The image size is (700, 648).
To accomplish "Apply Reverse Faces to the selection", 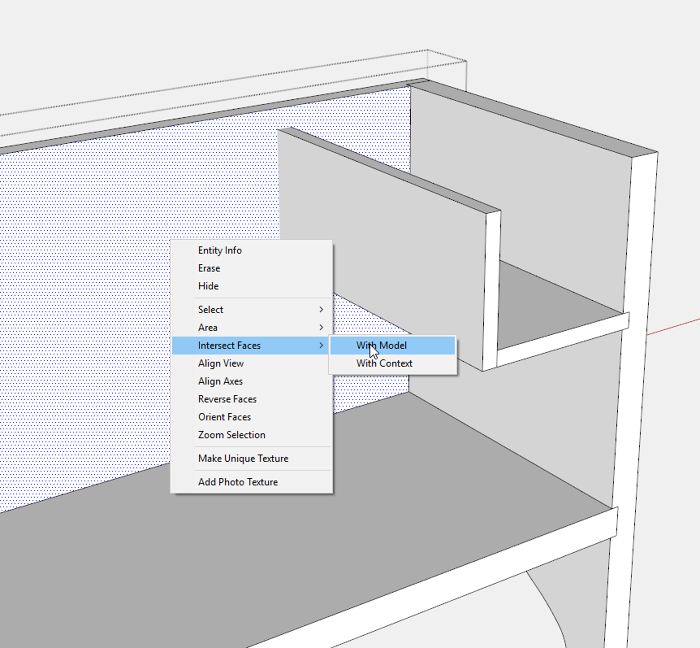I will click(x=225, y=400).
